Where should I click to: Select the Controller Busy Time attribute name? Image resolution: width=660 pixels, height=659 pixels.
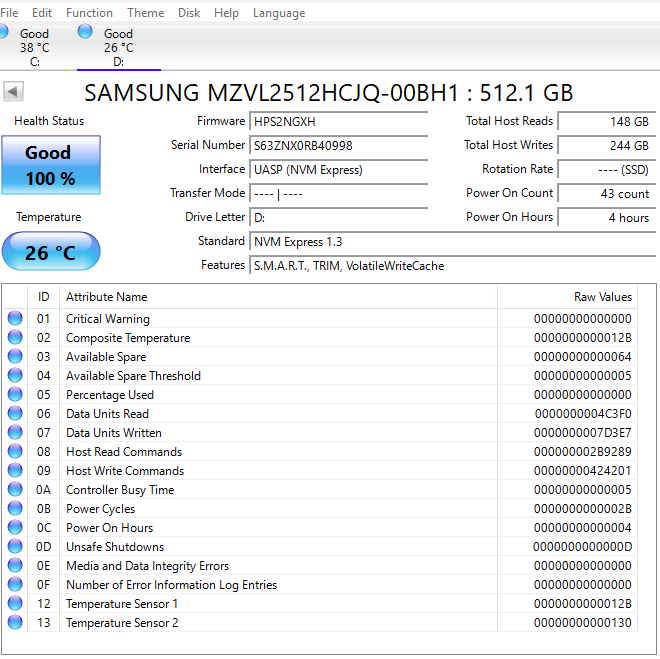[x=120, y=490]
